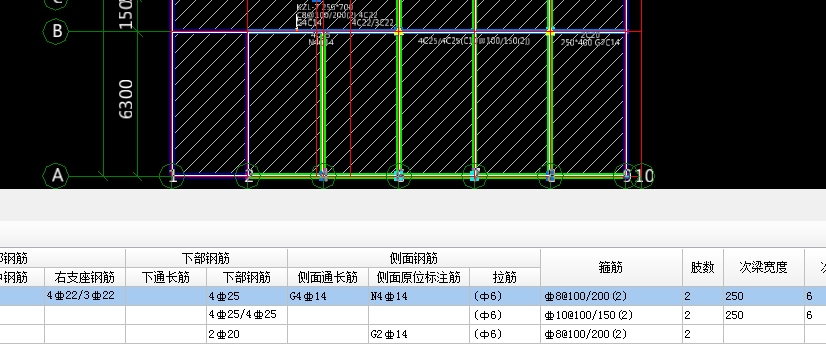Click the 下通长筋 column header

166,277
